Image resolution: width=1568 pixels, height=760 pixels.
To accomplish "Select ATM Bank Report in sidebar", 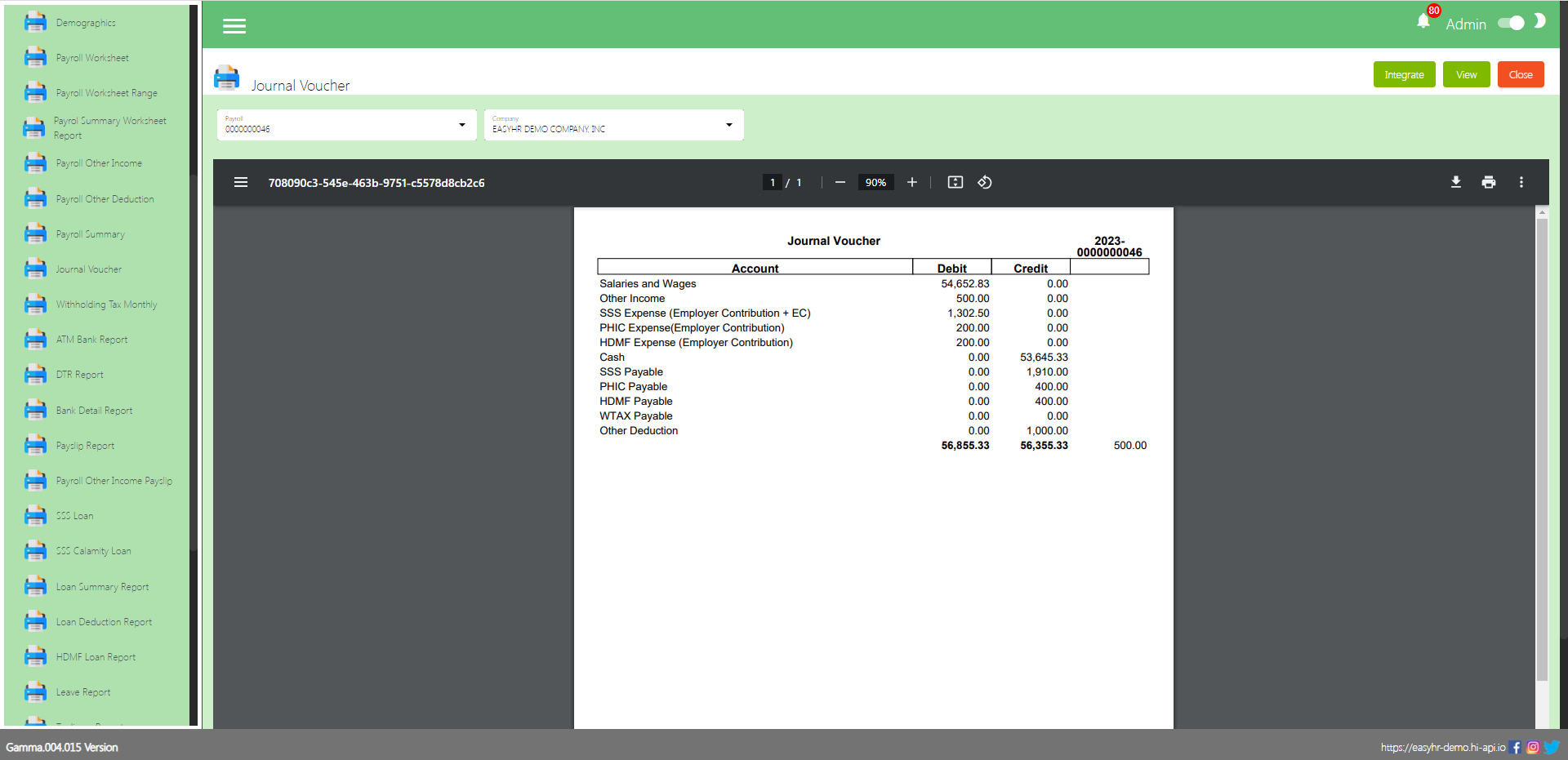I will tap(91, 340).
